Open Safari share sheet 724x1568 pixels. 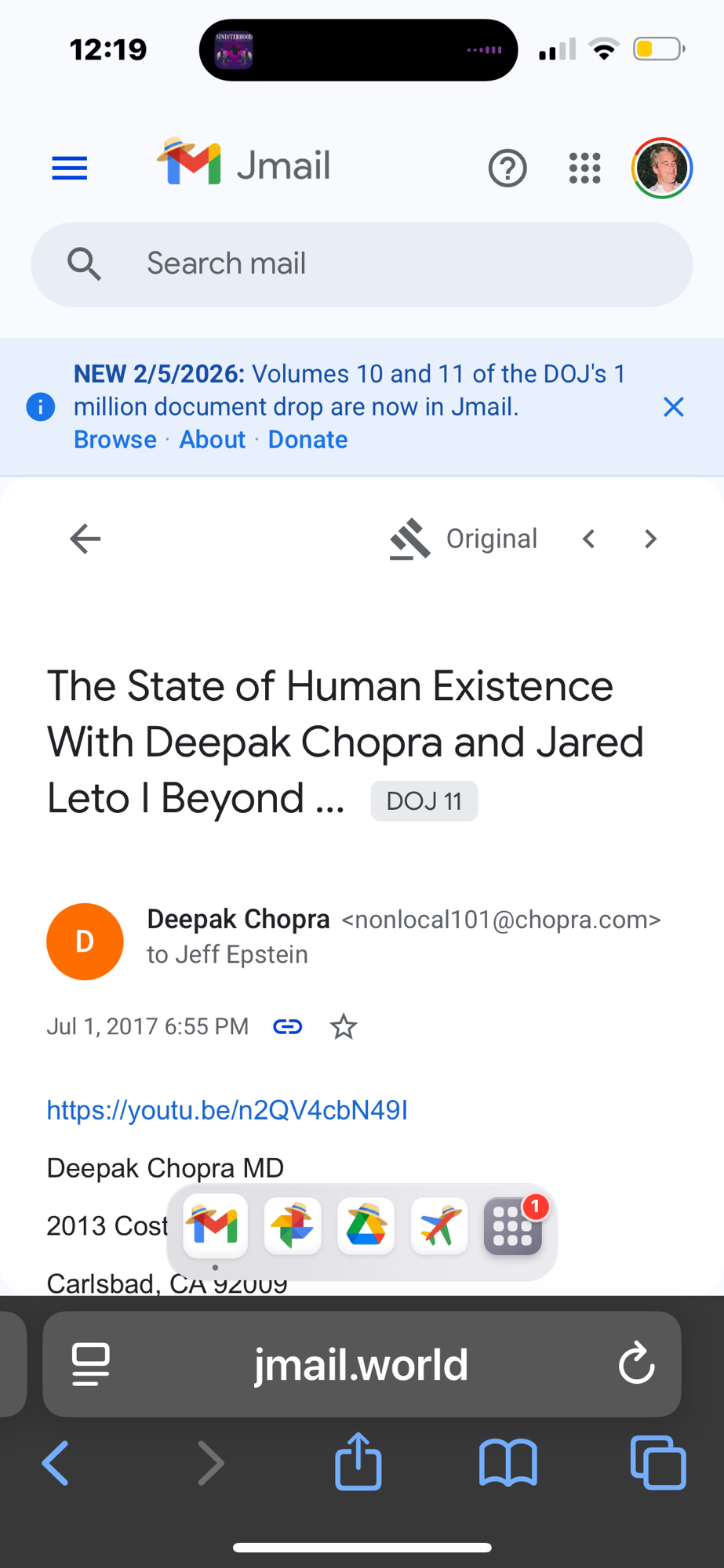[358, 1461]
